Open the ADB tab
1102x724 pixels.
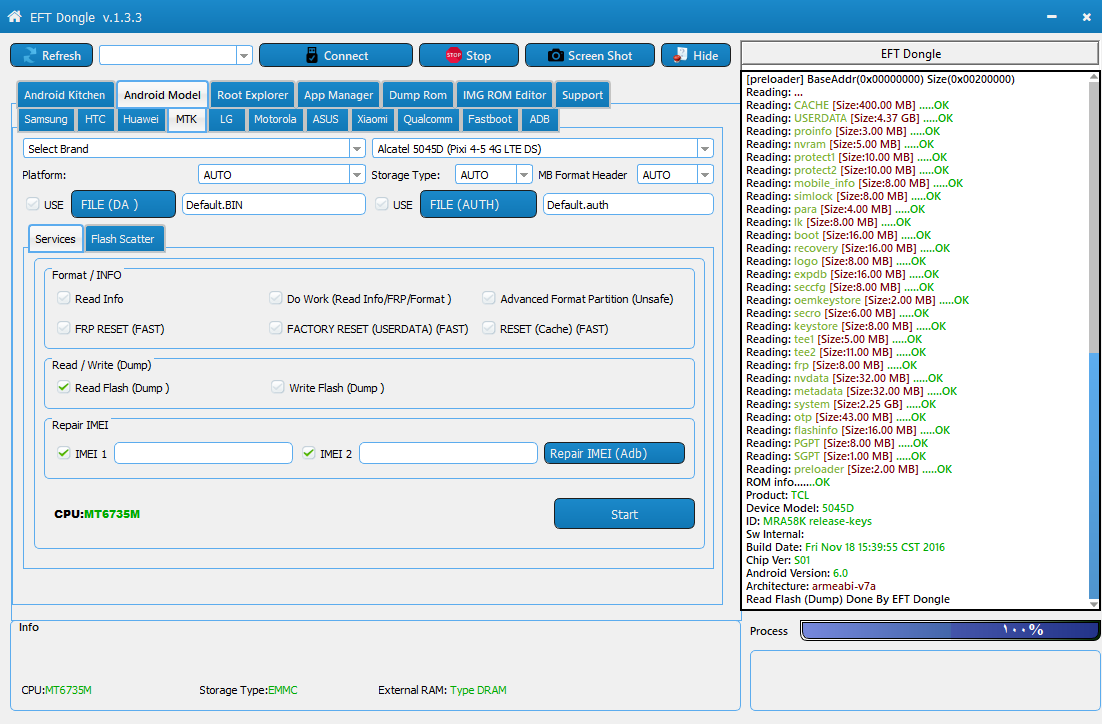[540, 119]
